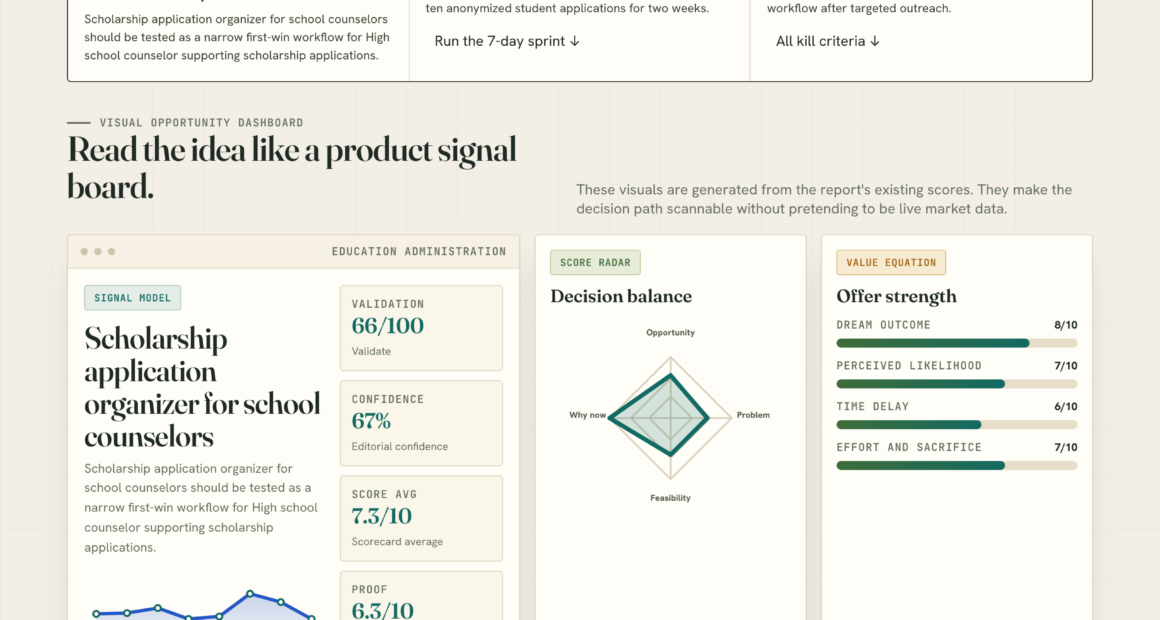Click the radar chart's green polygon
This screenshot has height=620, width=1160.
coord(661,416)
